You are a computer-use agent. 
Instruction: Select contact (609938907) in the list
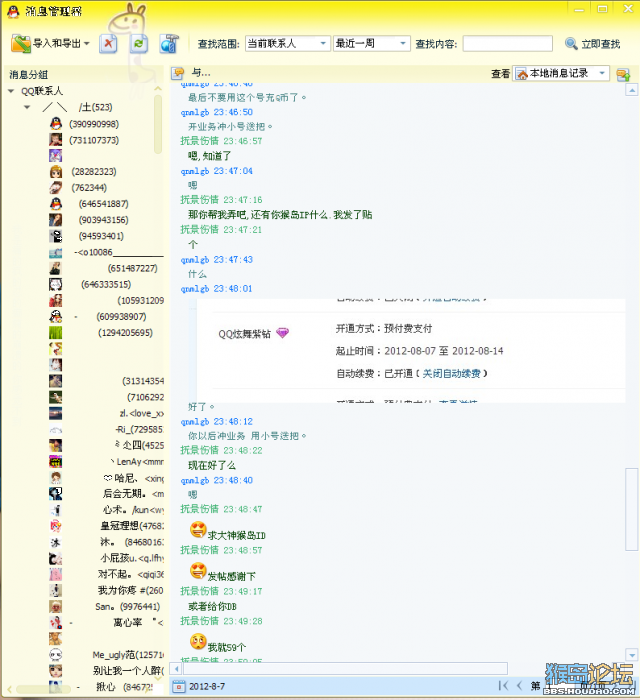(x=121, y=317)
